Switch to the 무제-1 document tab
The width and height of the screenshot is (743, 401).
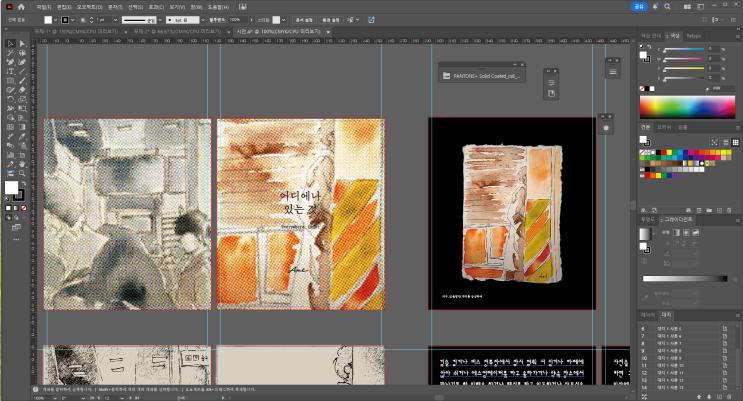[76, 31]
